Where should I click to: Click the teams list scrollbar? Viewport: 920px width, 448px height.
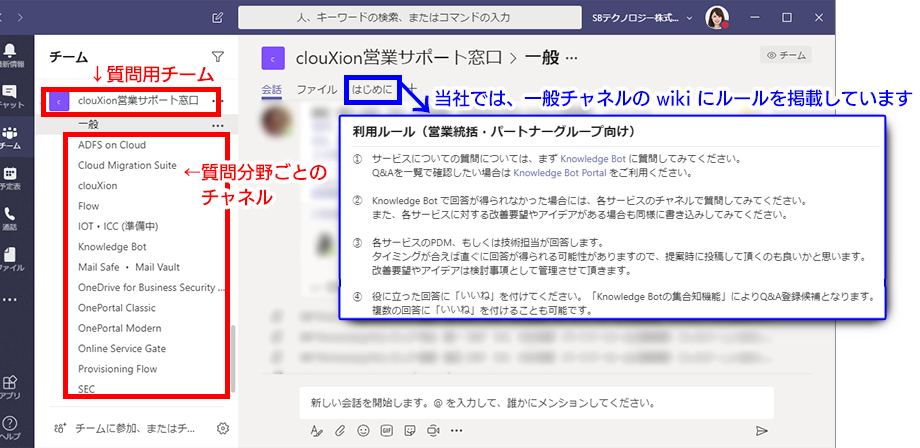233,359
